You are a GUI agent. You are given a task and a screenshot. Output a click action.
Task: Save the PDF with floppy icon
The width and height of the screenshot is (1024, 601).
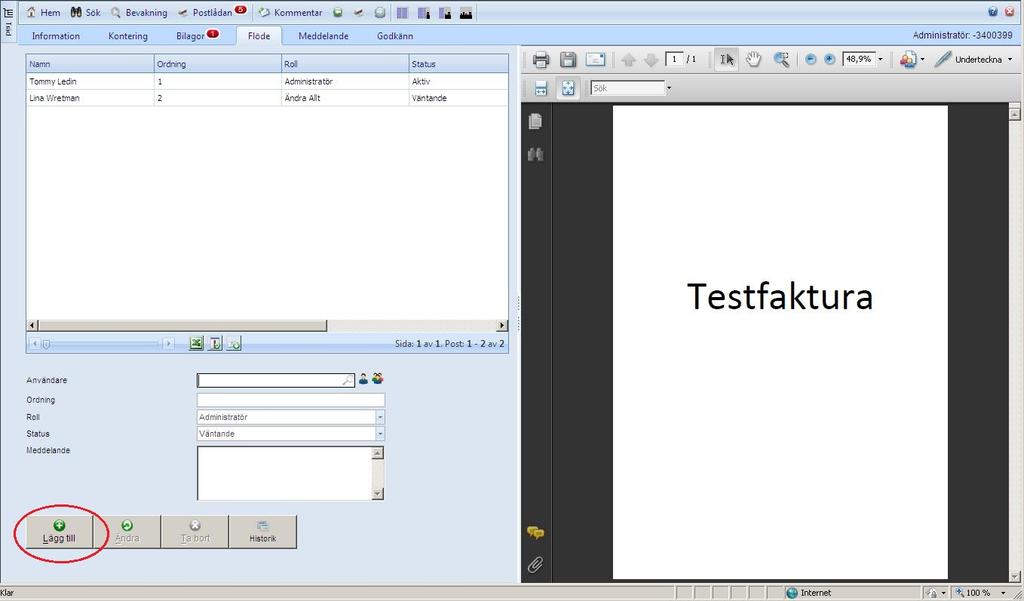point(568,59)
